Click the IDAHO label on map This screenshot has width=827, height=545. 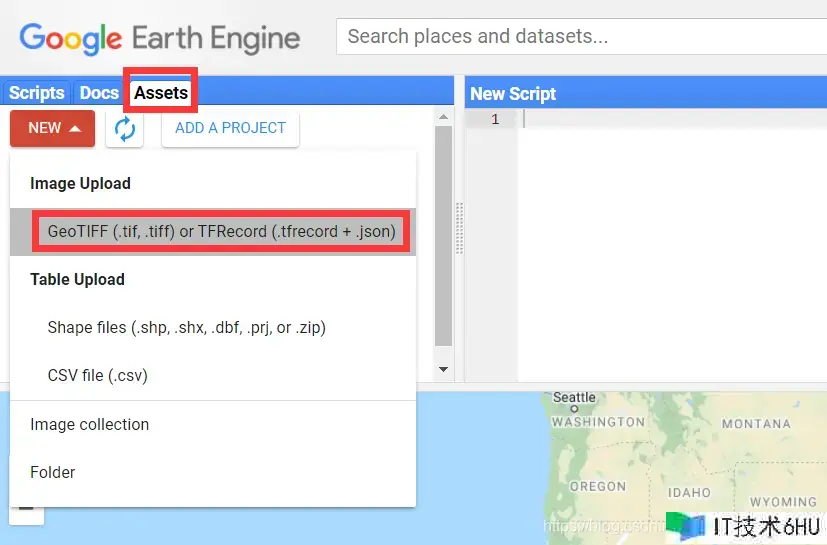coord(689,493)
